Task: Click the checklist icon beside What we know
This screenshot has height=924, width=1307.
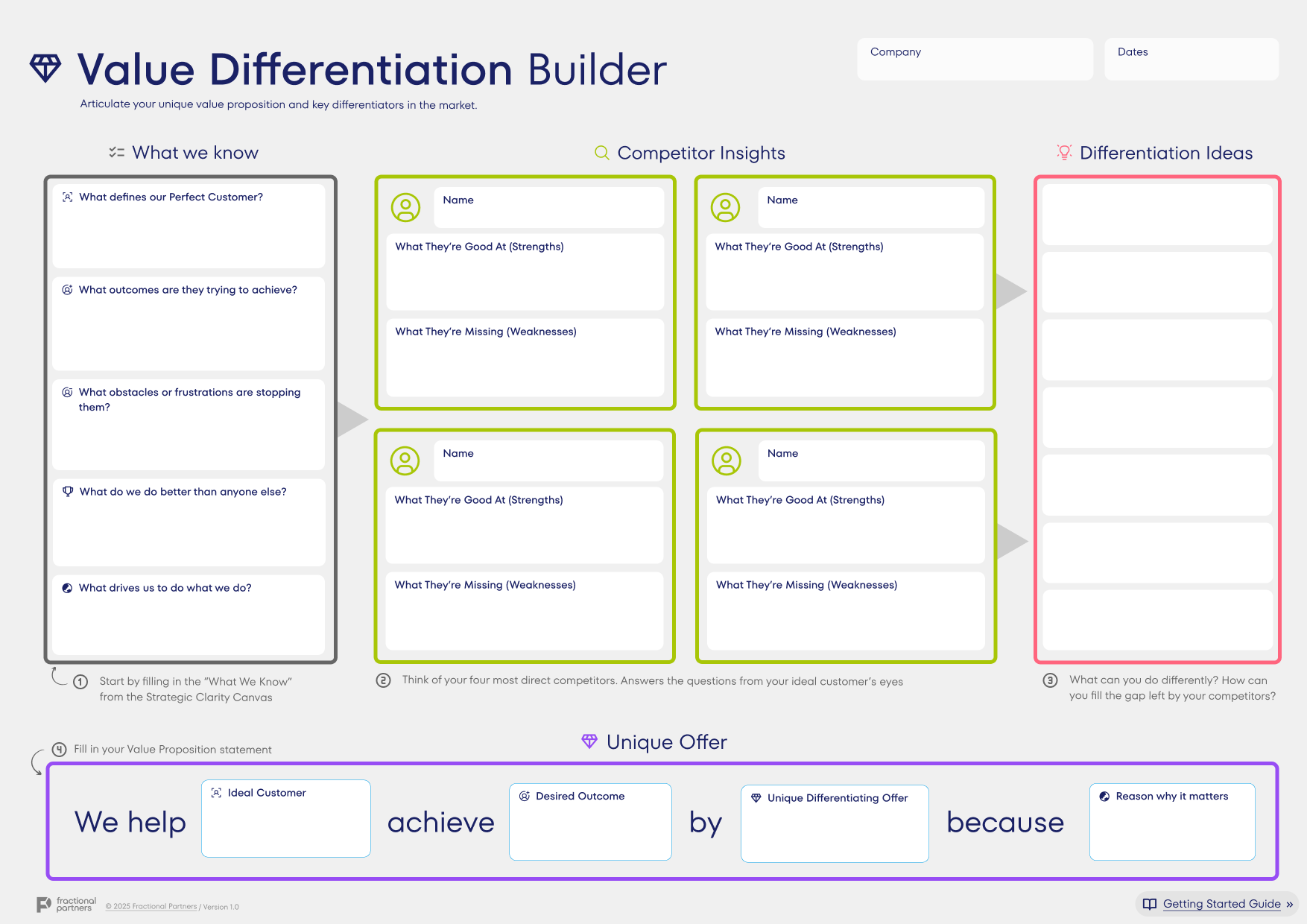Action: 116,152
